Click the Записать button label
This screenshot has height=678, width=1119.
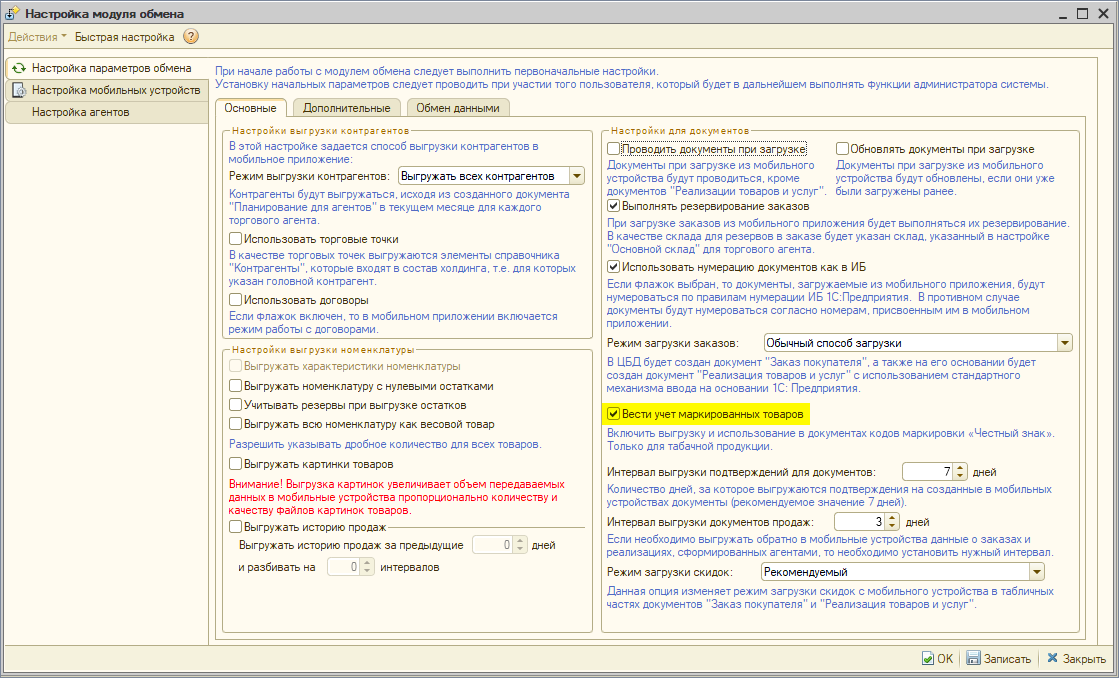coord(1007,659)
